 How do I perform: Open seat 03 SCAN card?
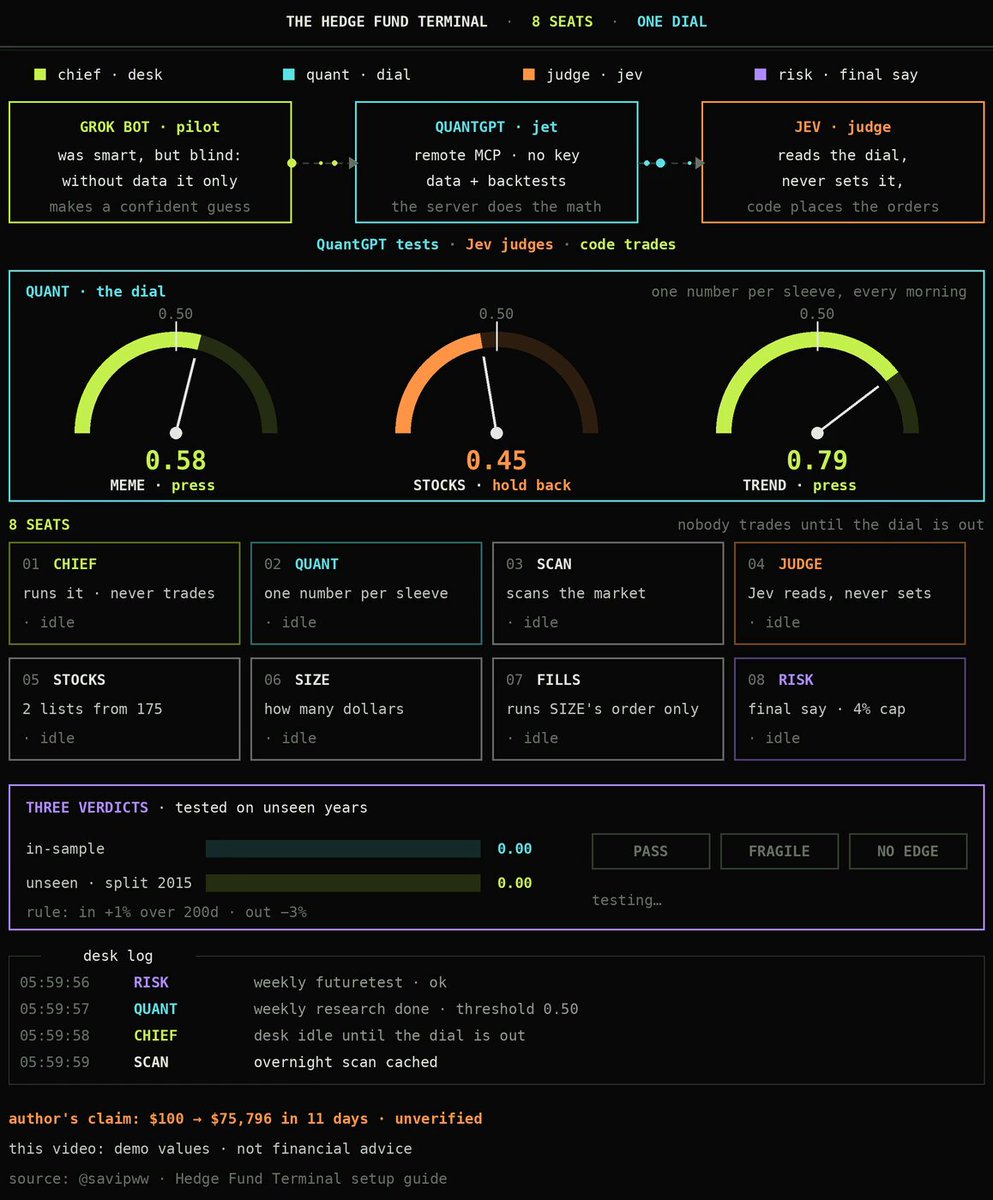click(608, 593)
